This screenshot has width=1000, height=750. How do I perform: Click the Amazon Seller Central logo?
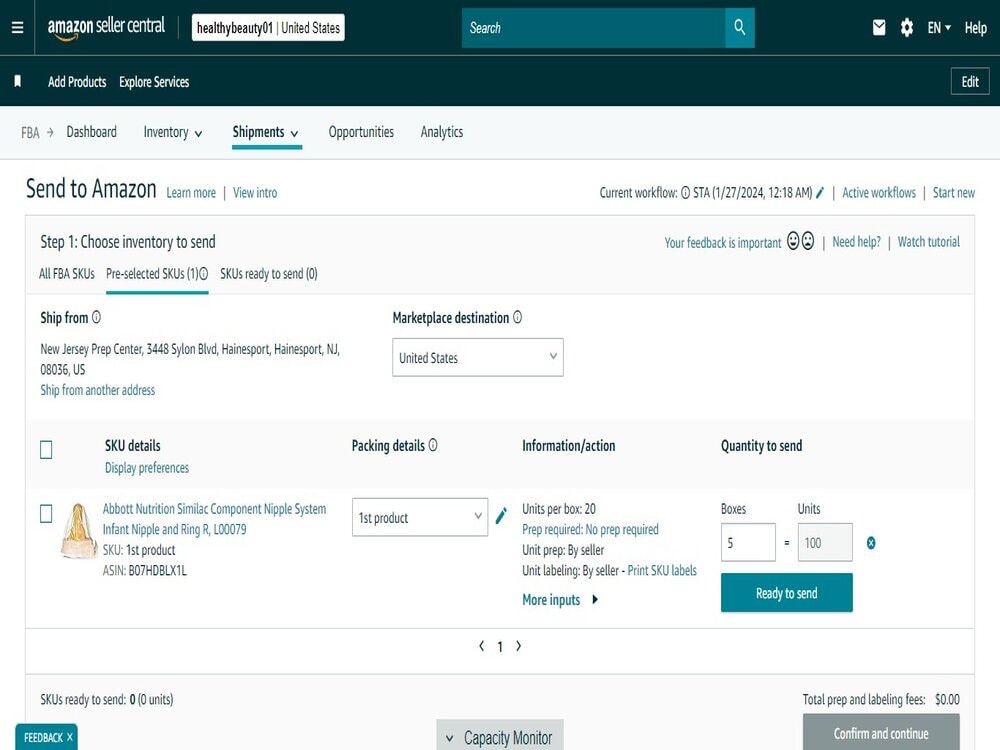tap(106, 27)
